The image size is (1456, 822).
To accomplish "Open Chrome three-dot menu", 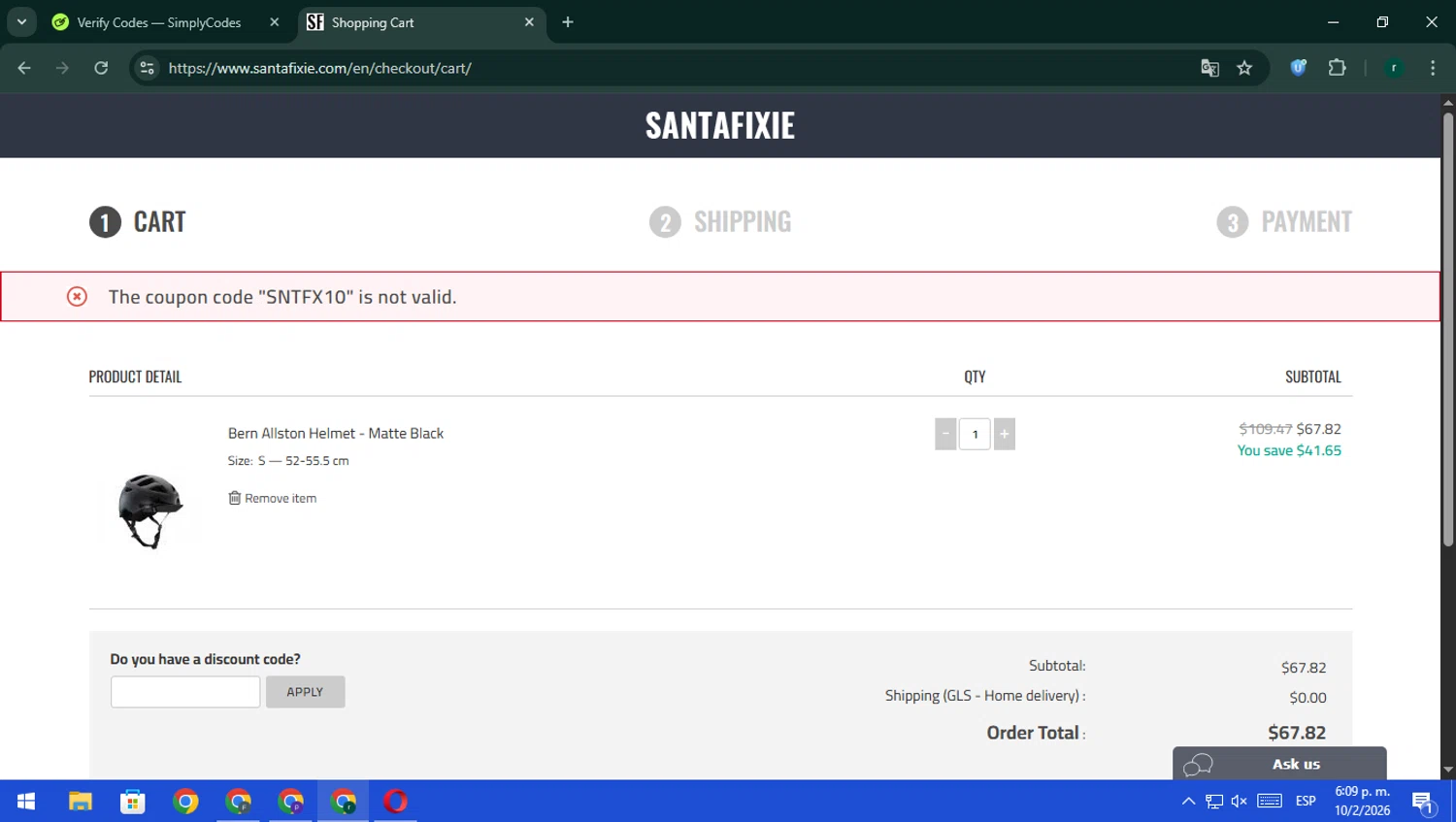I will (1433, 68).
